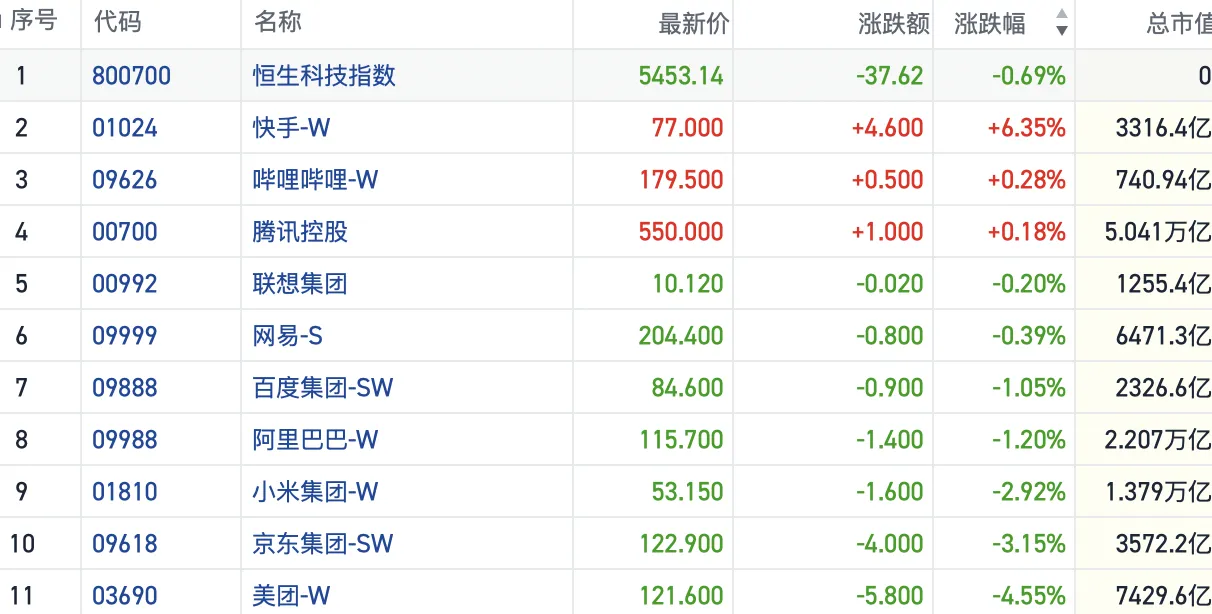Click the 腾讯控股 stock name
The width and height of the screenshot is (1212, 614).
point(300,232)
